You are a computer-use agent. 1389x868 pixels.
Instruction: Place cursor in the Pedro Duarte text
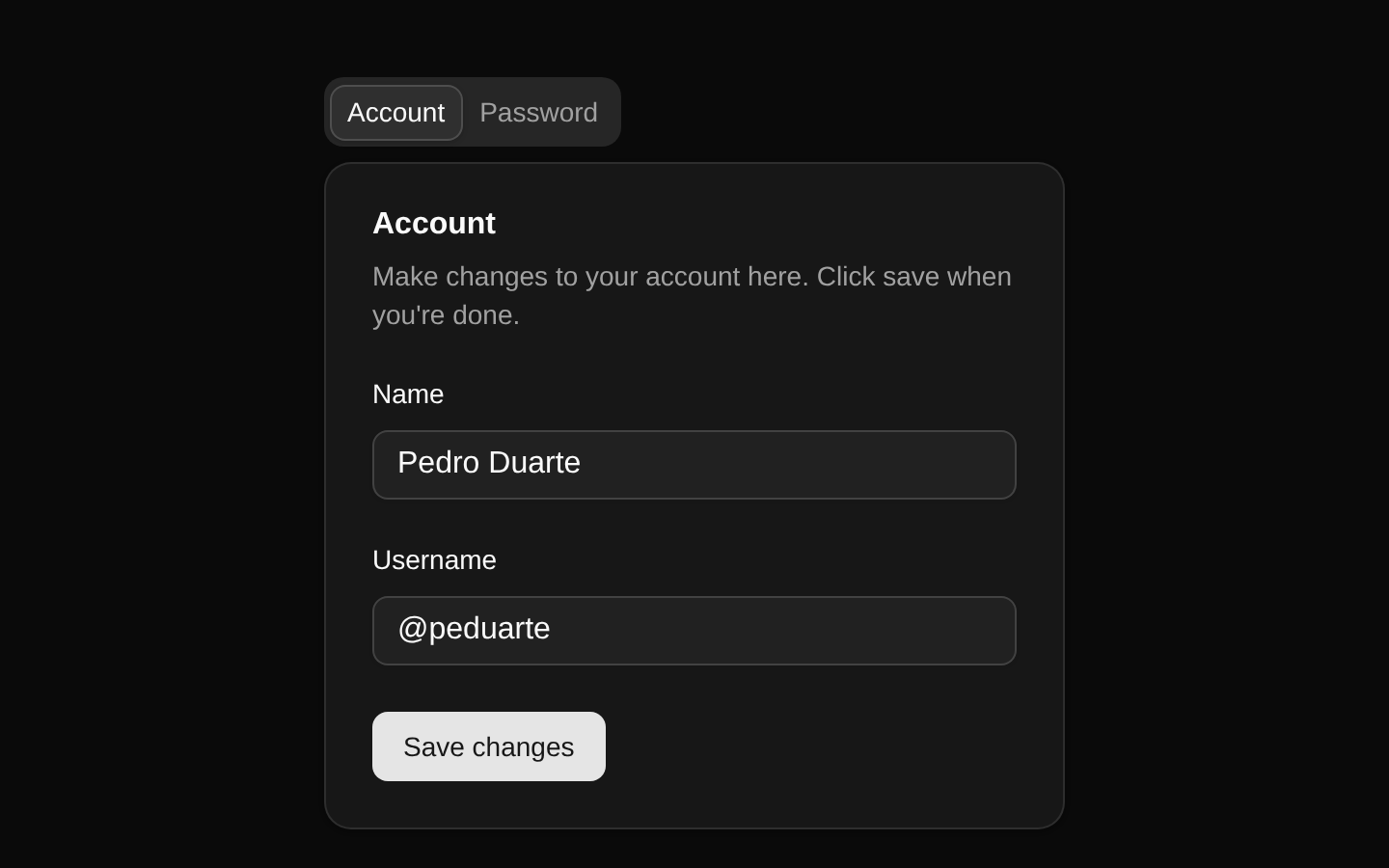[x=489, y=463]
